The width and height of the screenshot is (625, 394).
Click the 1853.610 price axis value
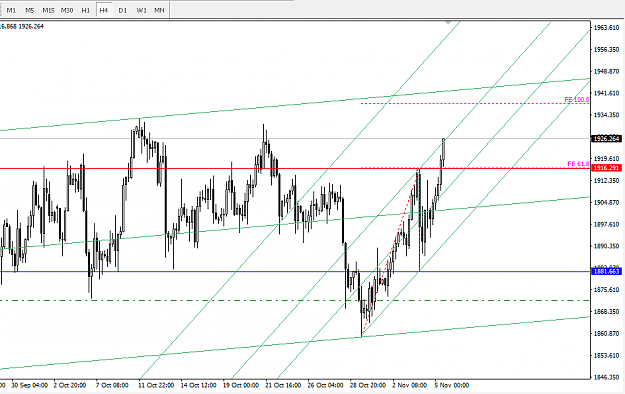pyautogui.click(x=606, y=355)
